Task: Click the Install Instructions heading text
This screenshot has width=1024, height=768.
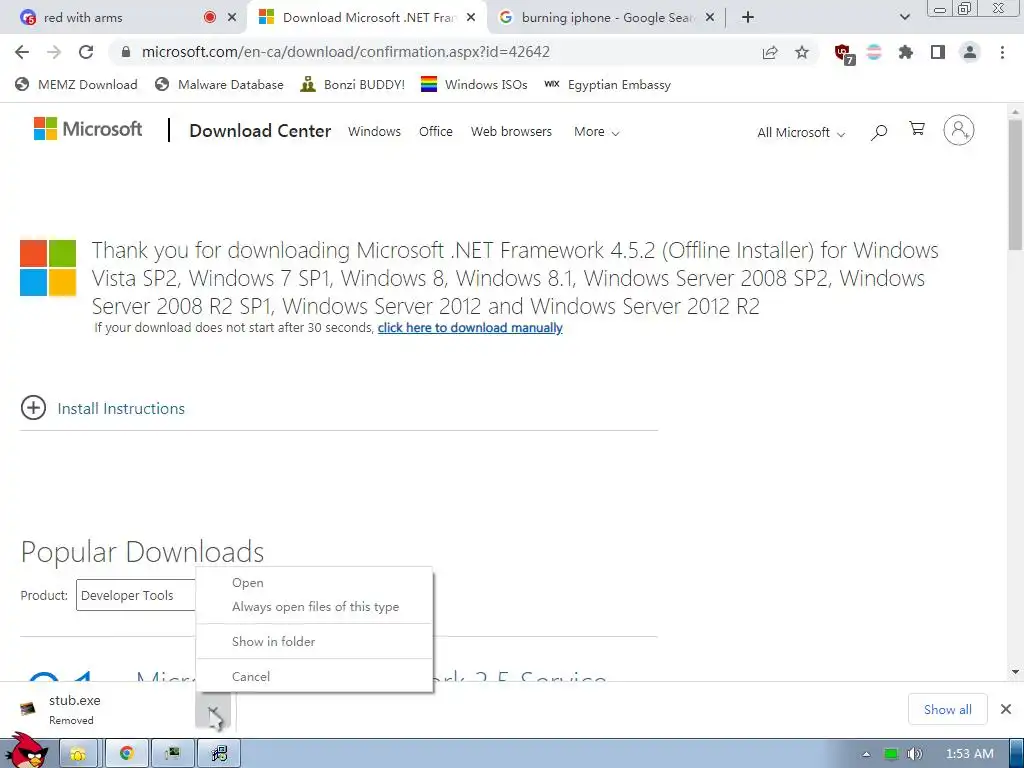Action: click(x=121, y=409)
